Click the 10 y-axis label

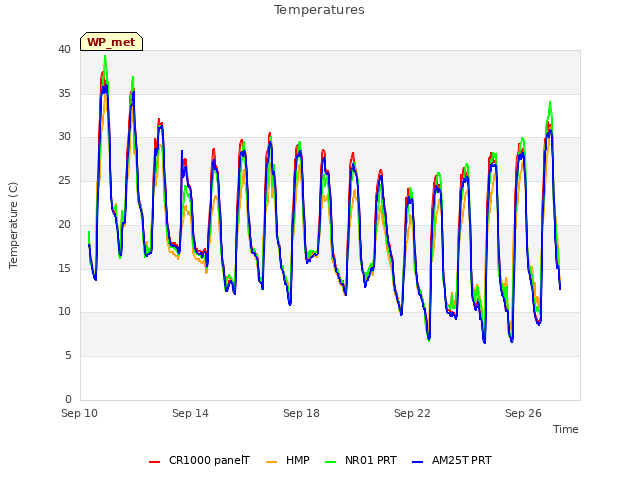64,312
